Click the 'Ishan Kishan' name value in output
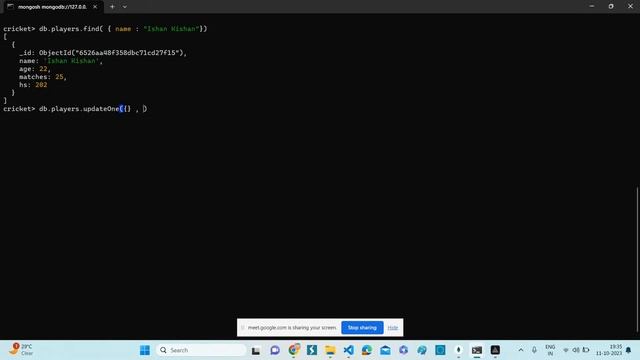 [72, 61]
